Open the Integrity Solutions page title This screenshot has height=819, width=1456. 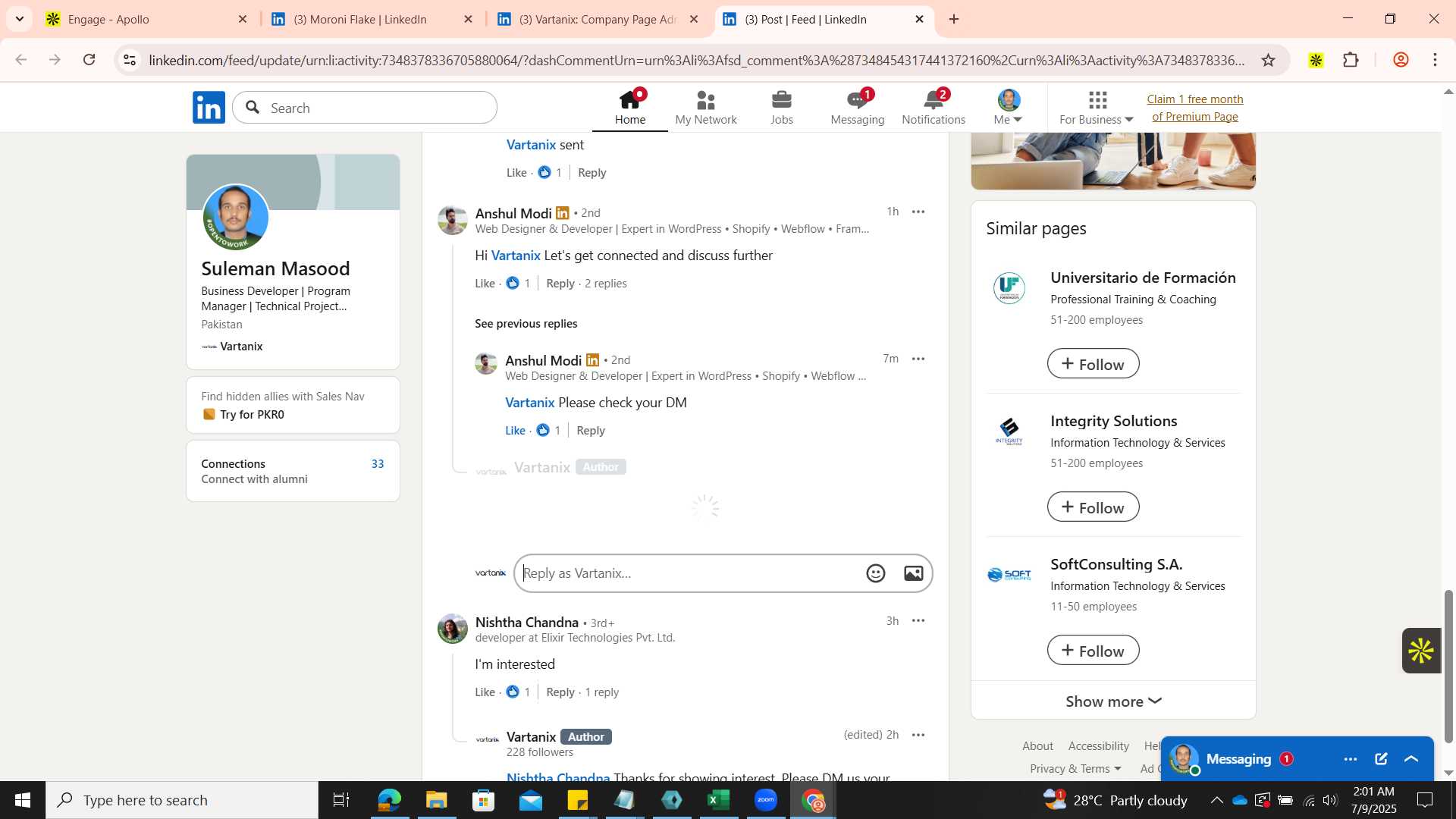[1113, 421]
